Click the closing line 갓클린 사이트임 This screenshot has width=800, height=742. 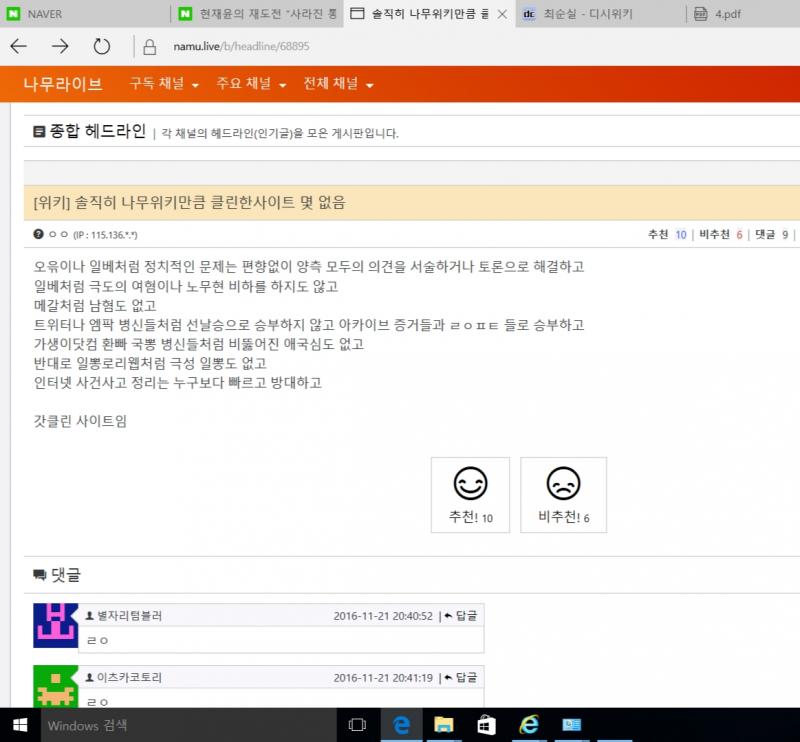coord(80,421)
